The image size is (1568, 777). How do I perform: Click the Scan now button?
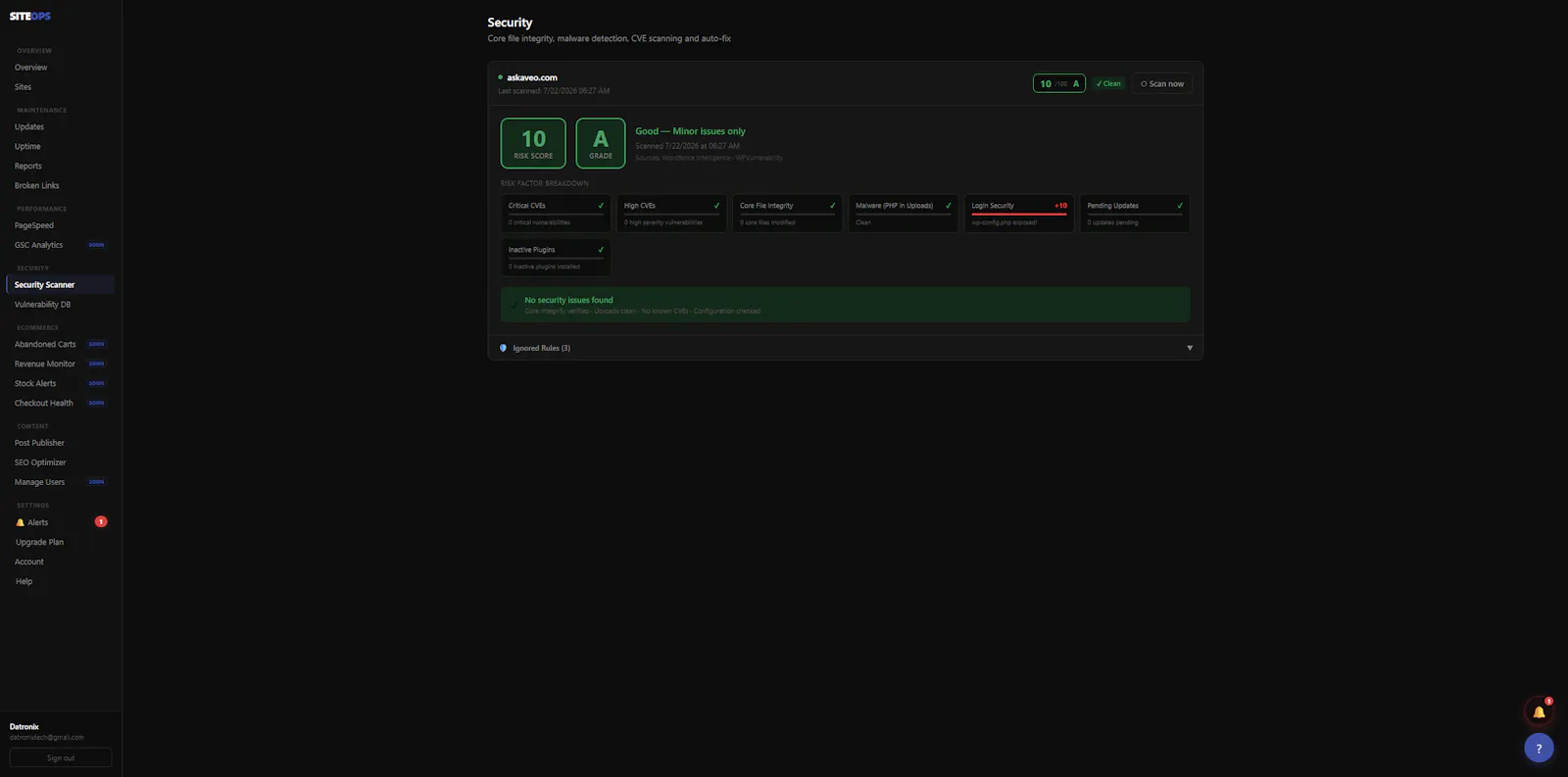pyautogui.click(x=1162, y=83)
